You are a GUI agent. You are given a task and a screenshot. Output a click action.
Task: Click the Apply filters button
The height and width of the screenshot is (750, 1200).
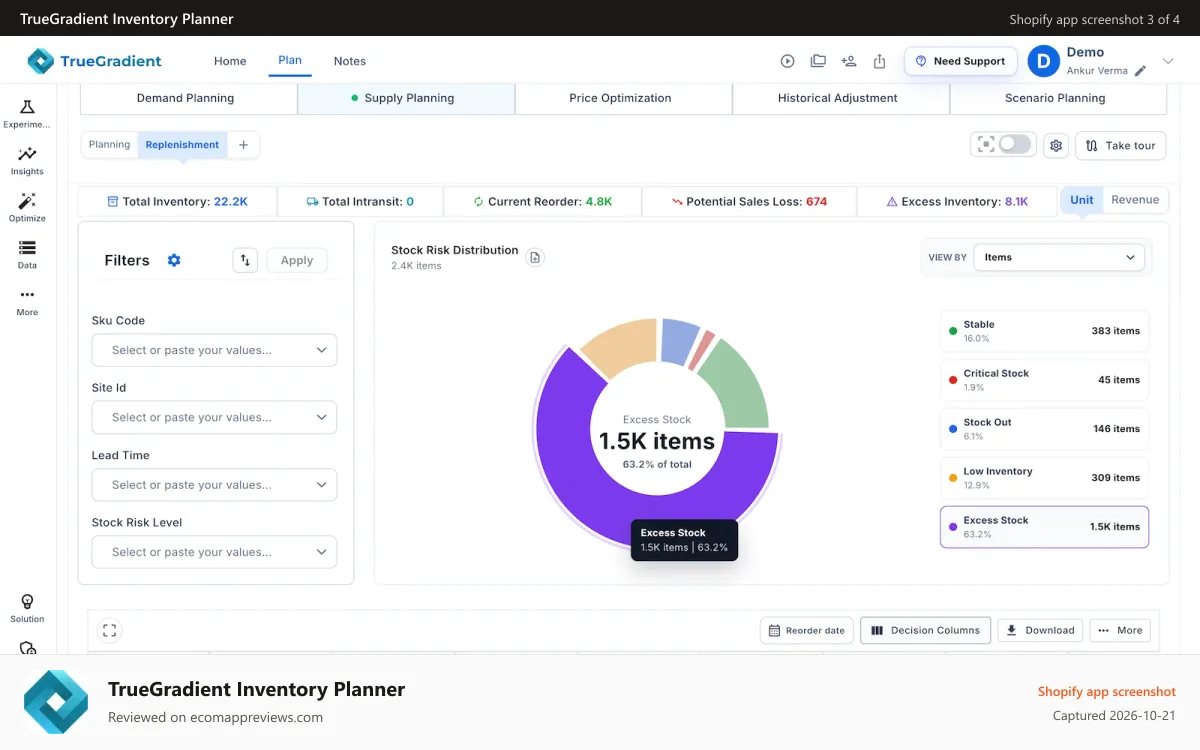pos(297,260)
